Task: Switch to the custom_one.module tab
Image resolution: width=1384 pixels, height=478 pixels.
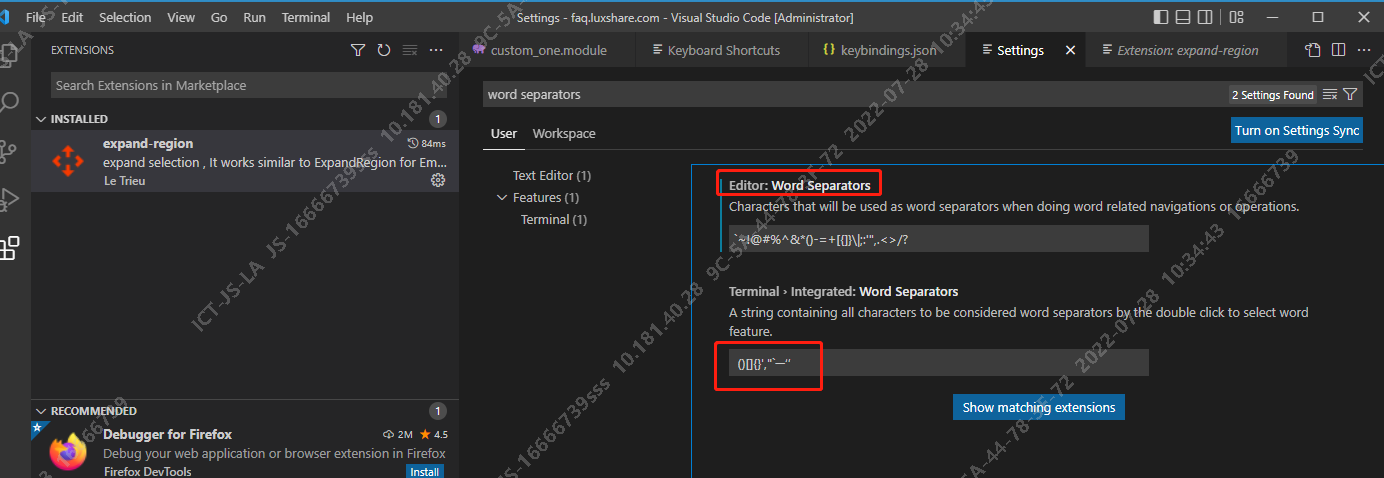Action: pyautogui.click(x=548, y=50)
